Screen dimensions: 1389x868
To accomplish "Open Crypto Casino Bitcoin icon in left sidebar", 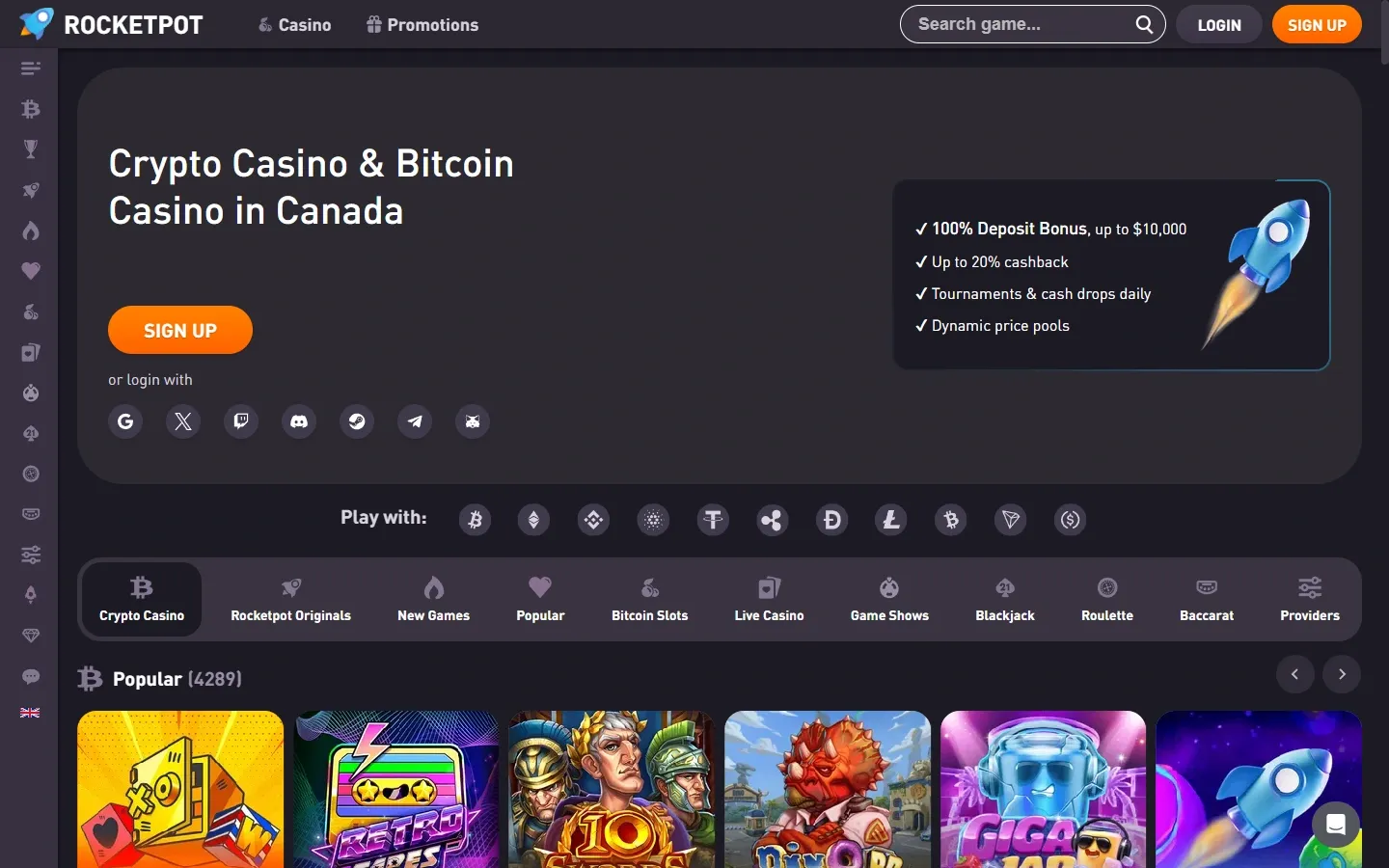I will coord(31,109).
